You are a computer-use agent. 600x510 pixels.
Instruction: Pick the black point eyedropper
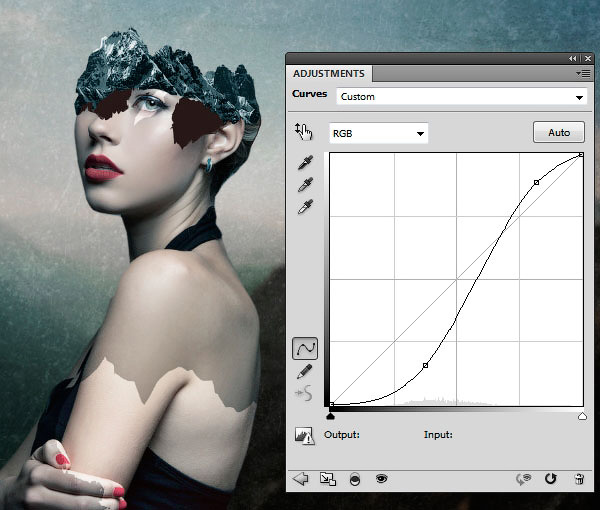tap(305, 162)
